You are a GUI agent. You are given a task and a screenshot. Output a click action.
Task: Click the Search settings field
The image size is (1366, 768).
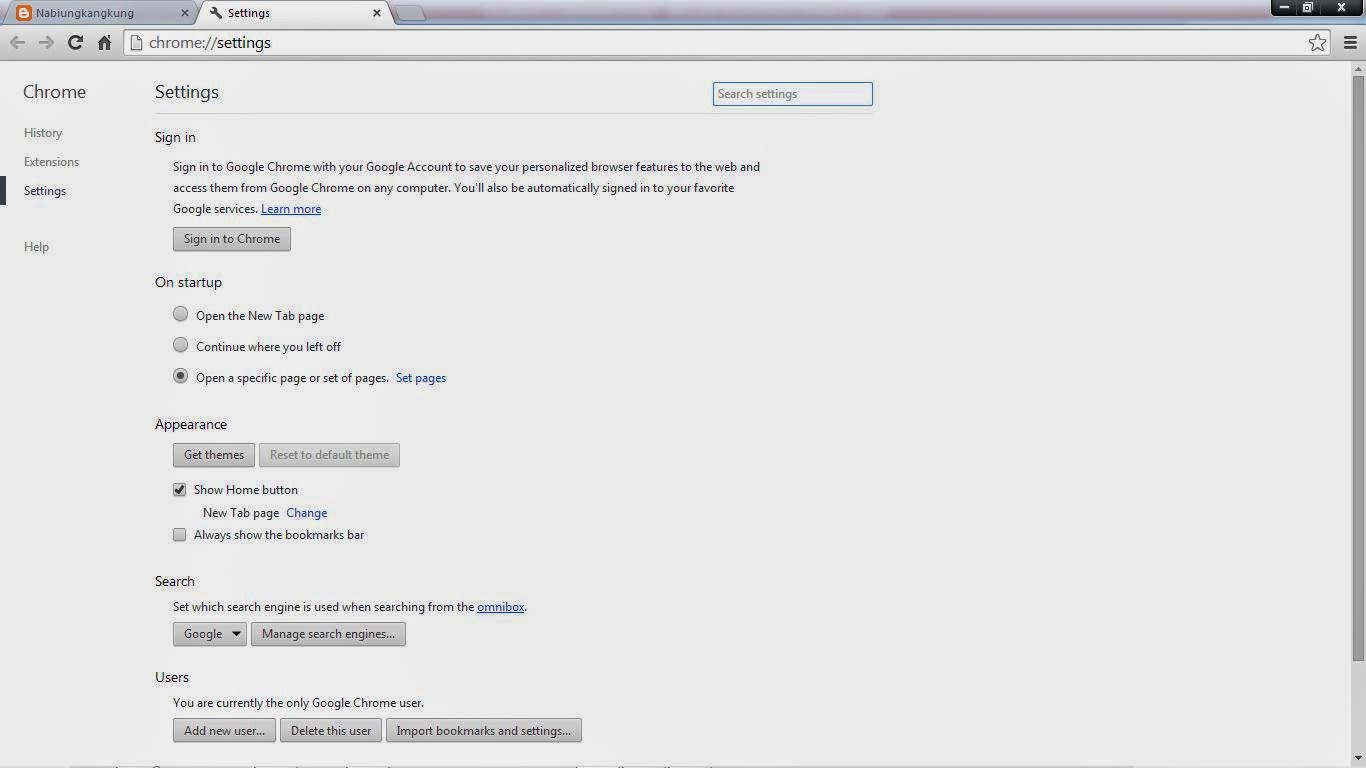pyautogui.click(x=793, y=94)
